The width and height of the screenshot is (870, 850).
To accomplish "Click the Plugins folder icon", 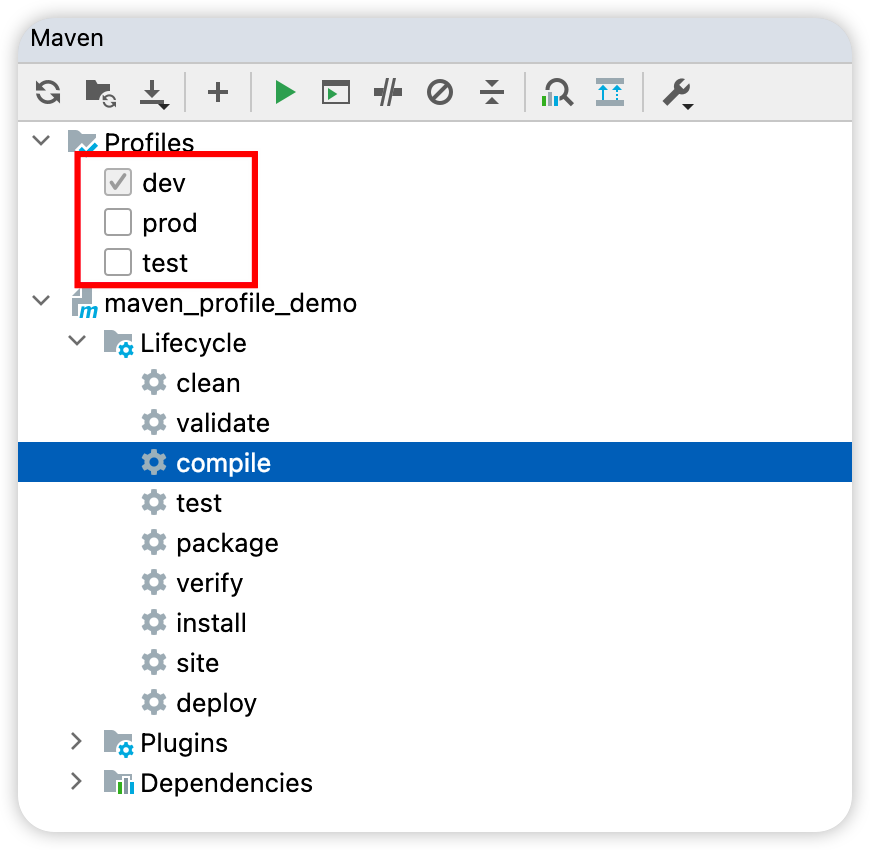I will pyautogui.click(x=118, y=743).
